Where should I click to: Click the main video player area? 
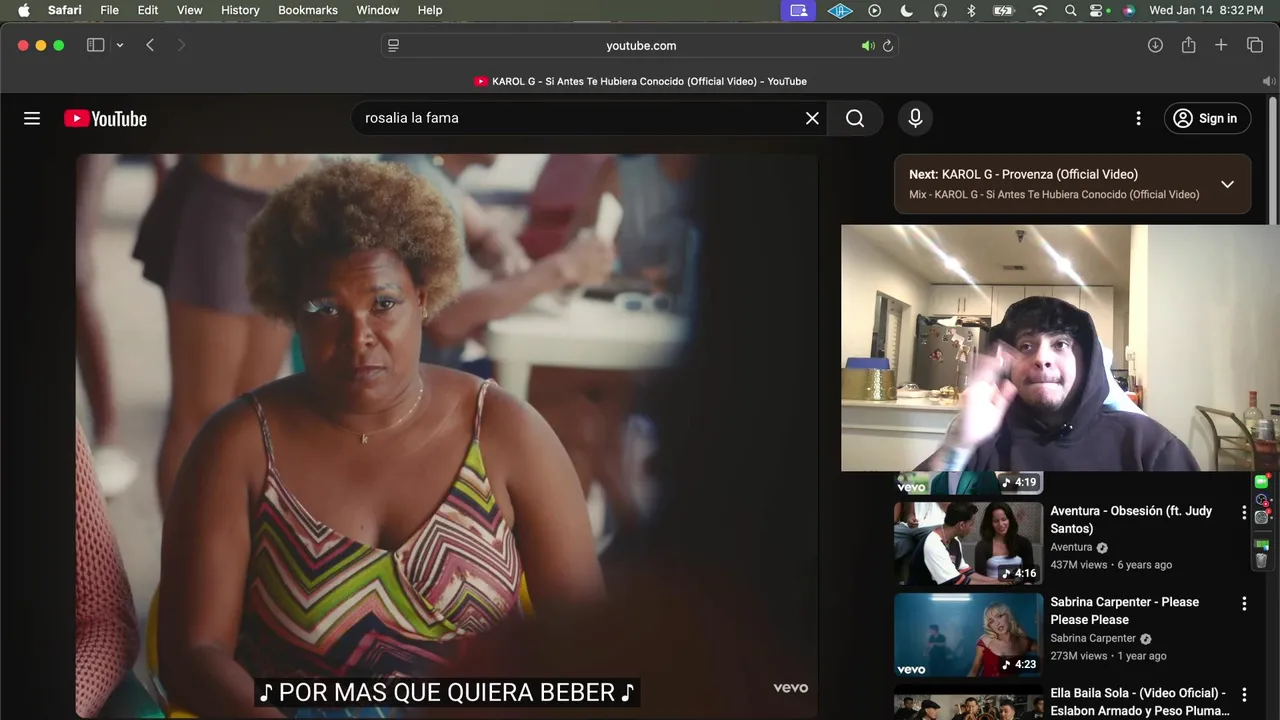447,436
